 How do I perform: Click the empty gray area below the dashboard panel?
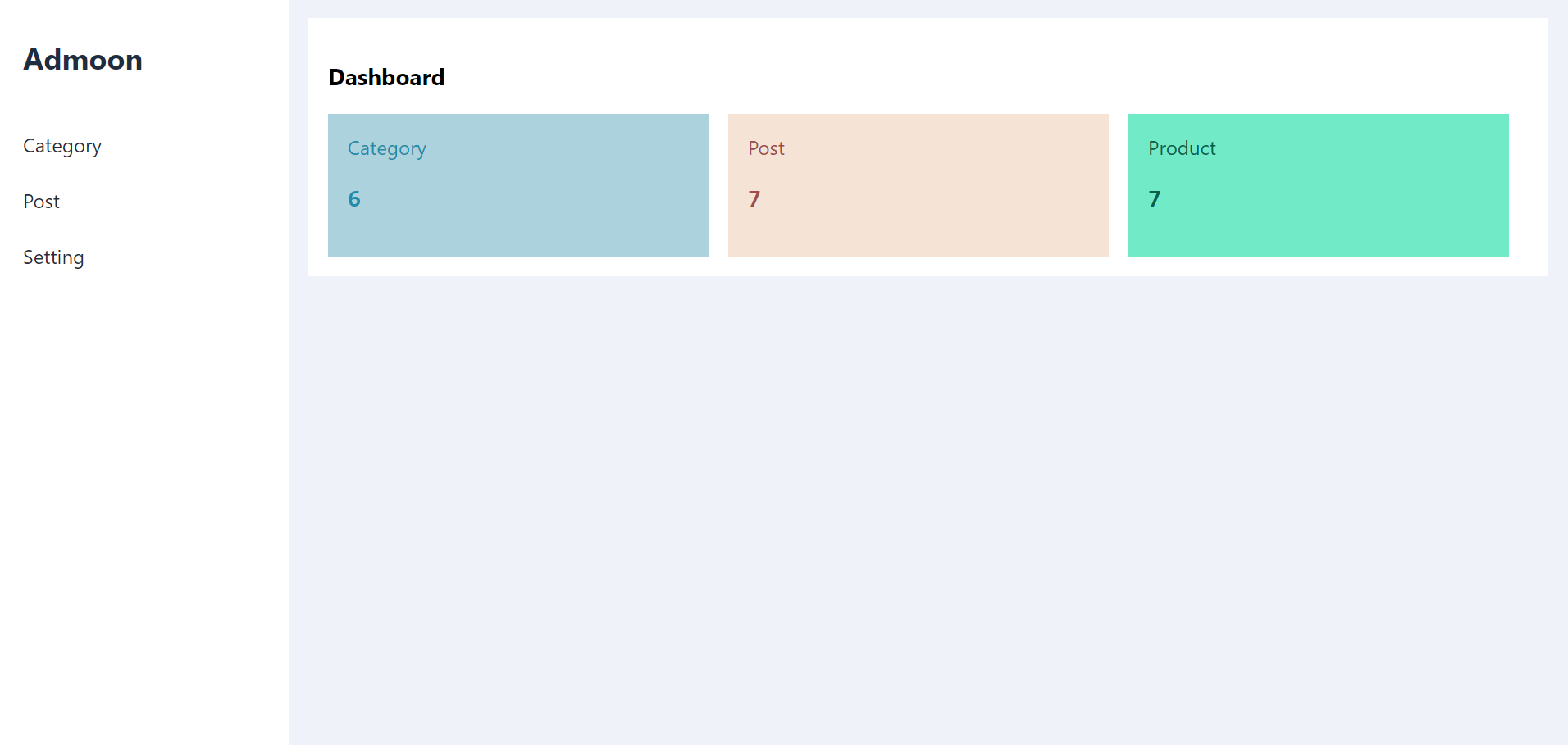(927, 508)
